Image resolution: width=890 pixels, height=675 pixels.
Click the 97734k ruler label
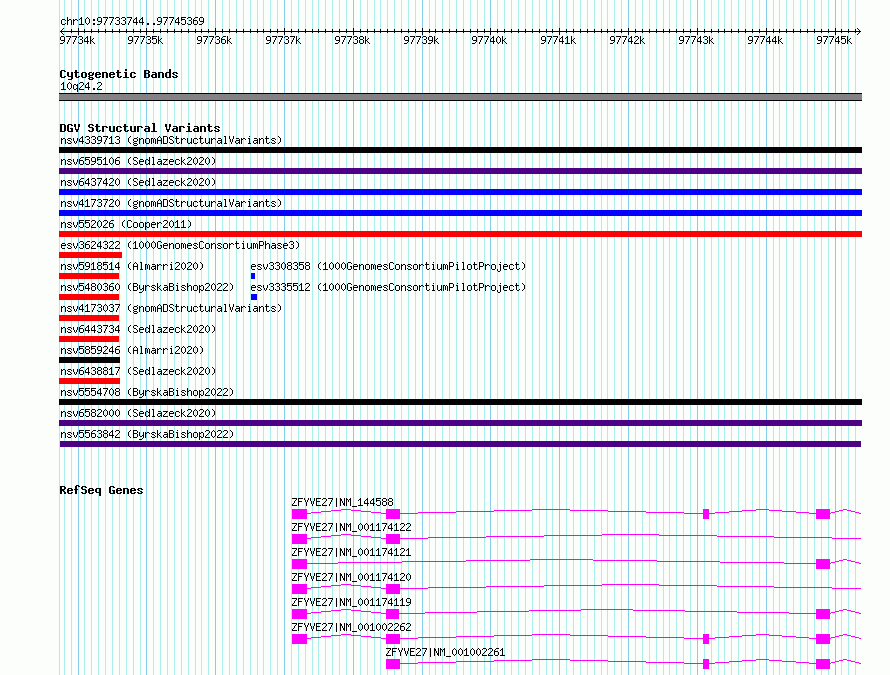(x=77, y=40)
